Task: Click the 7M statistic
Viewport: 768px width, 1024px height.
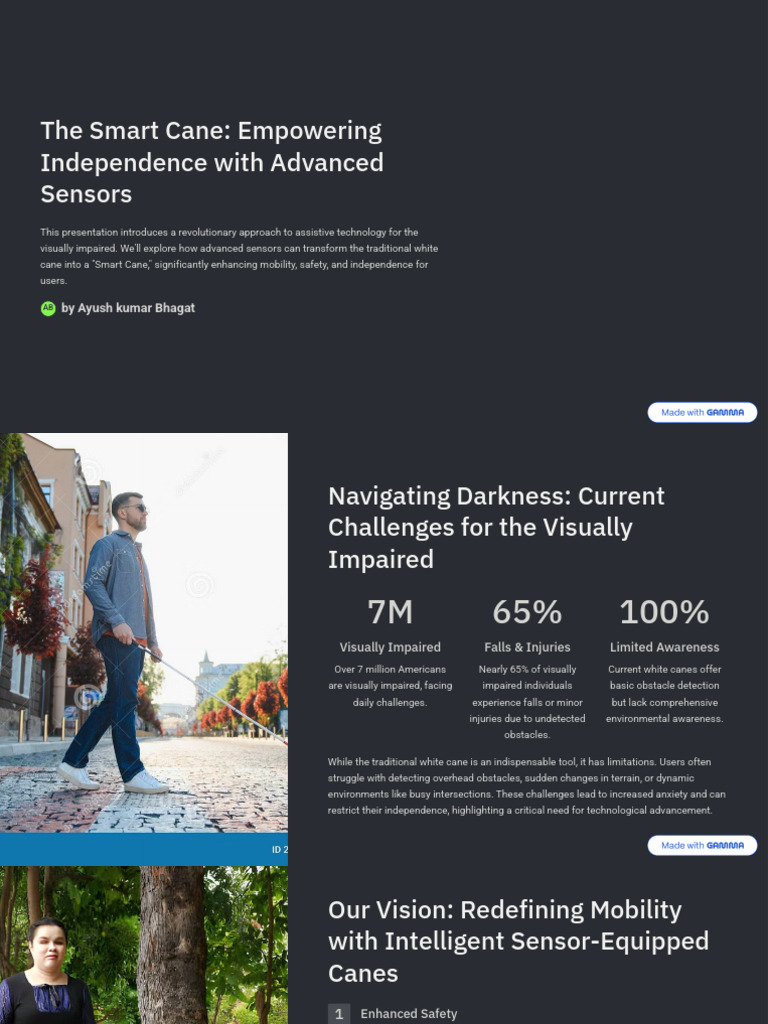Action: (x=390, y=612)
